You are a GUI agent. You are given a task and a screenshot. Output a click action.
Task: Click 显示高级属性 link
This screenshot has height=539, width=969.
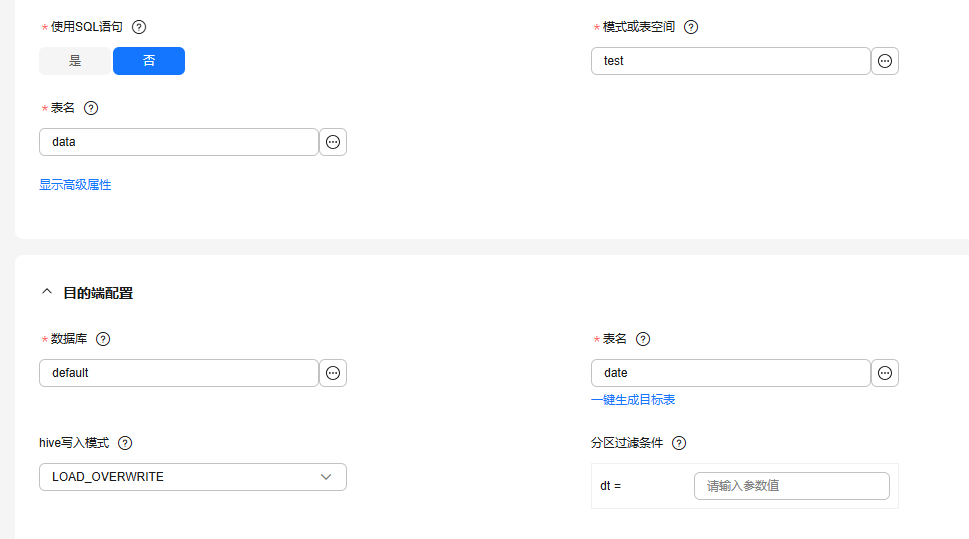tap(75, 185)
